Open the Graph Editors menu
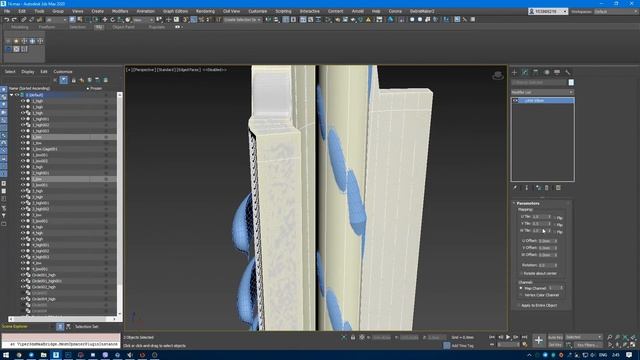The height and width of the screenshot is (360, 640). point(176,11)
